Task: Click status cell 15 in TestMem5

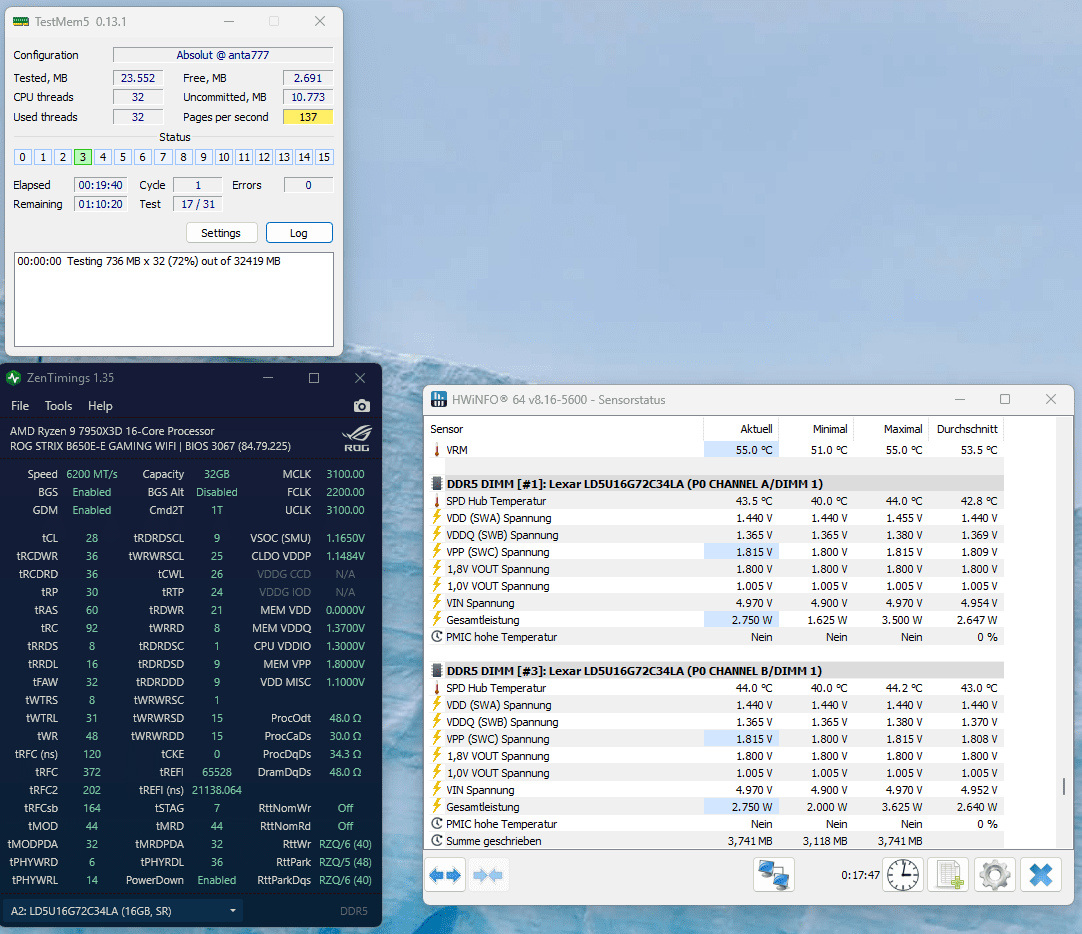Action: [324, 157]
